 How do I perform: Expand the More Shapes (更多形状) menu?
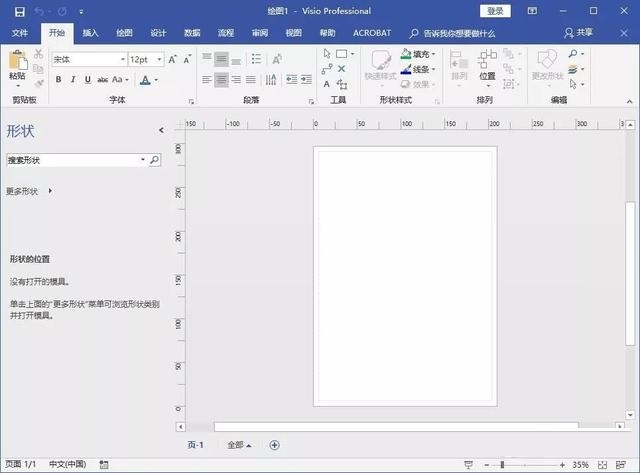(x=28, y=191)
